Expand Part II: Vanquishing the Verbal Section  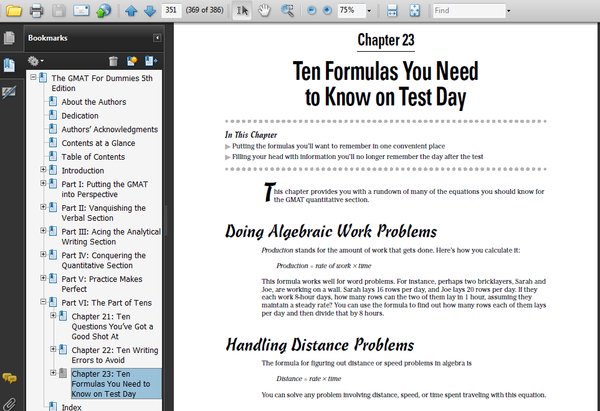[x=43, y=207]
